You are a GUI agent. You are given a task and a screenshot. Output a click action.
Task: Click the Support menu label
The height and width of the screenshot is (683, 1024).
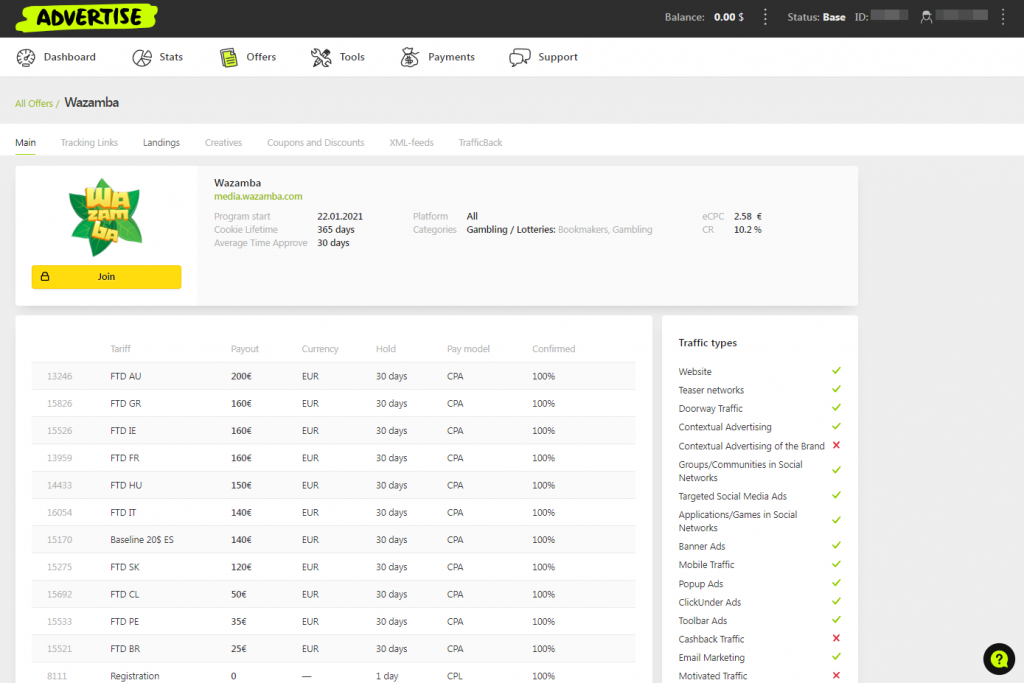[558, 57]
